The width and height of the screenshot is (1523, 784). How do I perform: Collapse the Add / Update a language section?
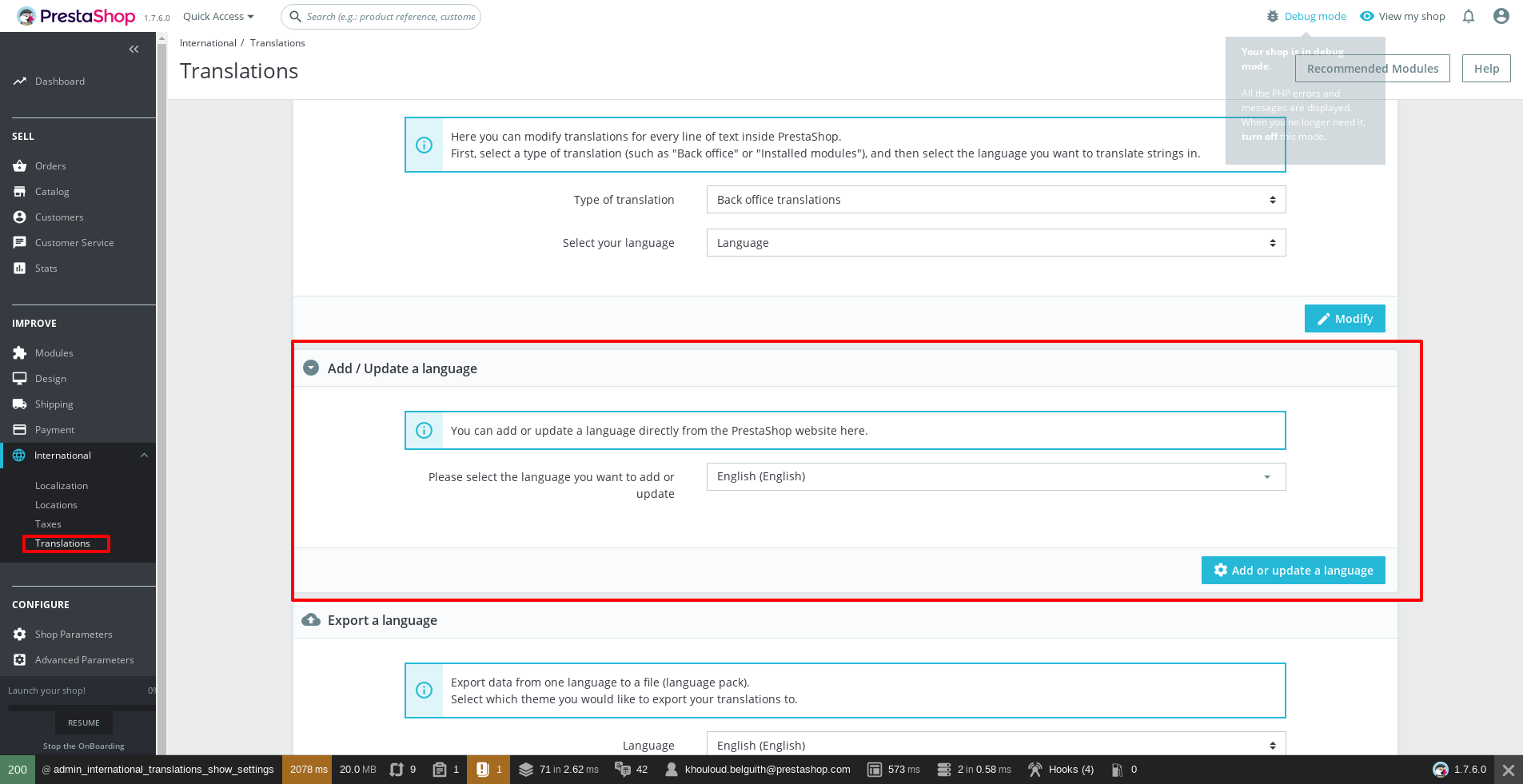310,368
